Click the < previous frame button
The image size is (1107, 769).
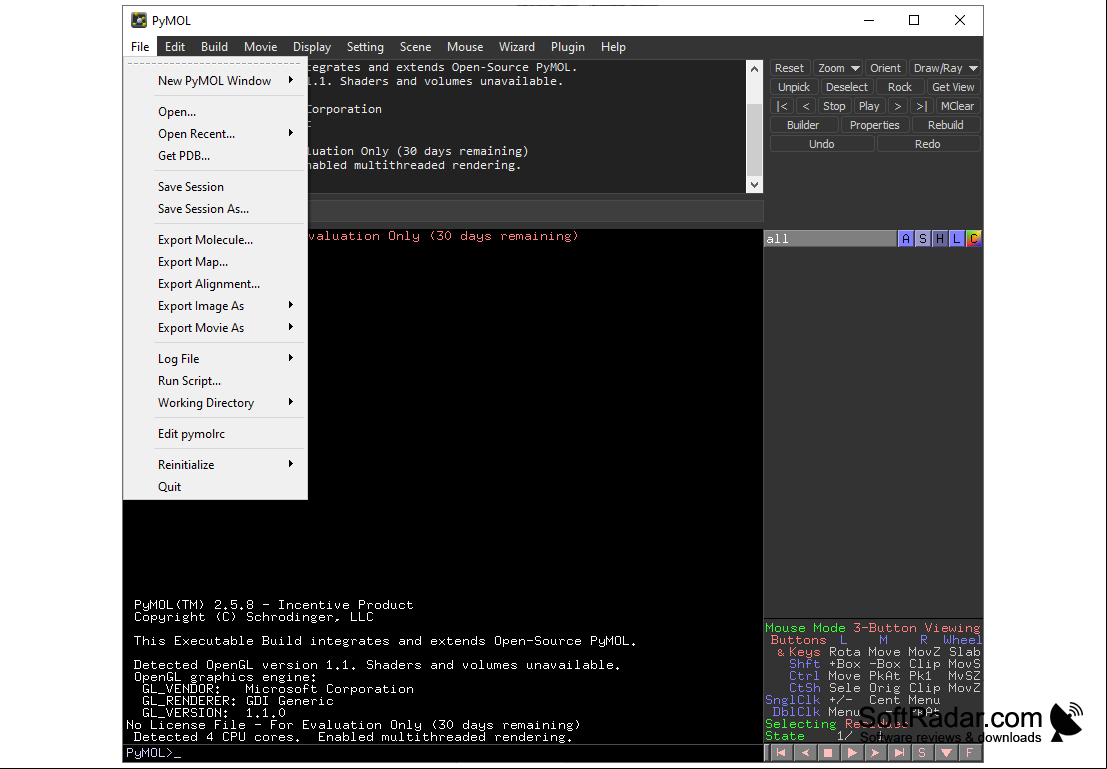point(806,106)
